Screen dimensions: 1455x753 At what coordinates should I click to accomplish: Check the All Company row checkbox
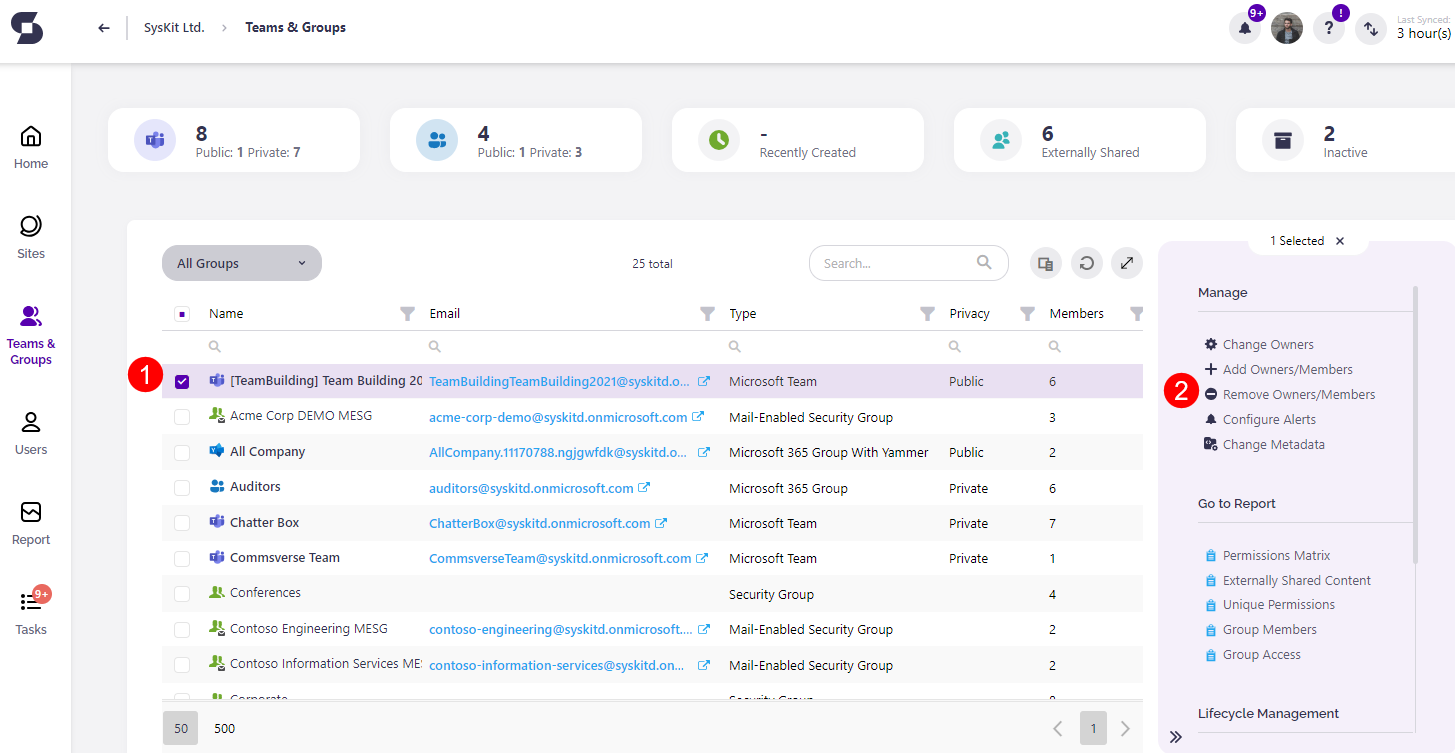pos(182,452)
